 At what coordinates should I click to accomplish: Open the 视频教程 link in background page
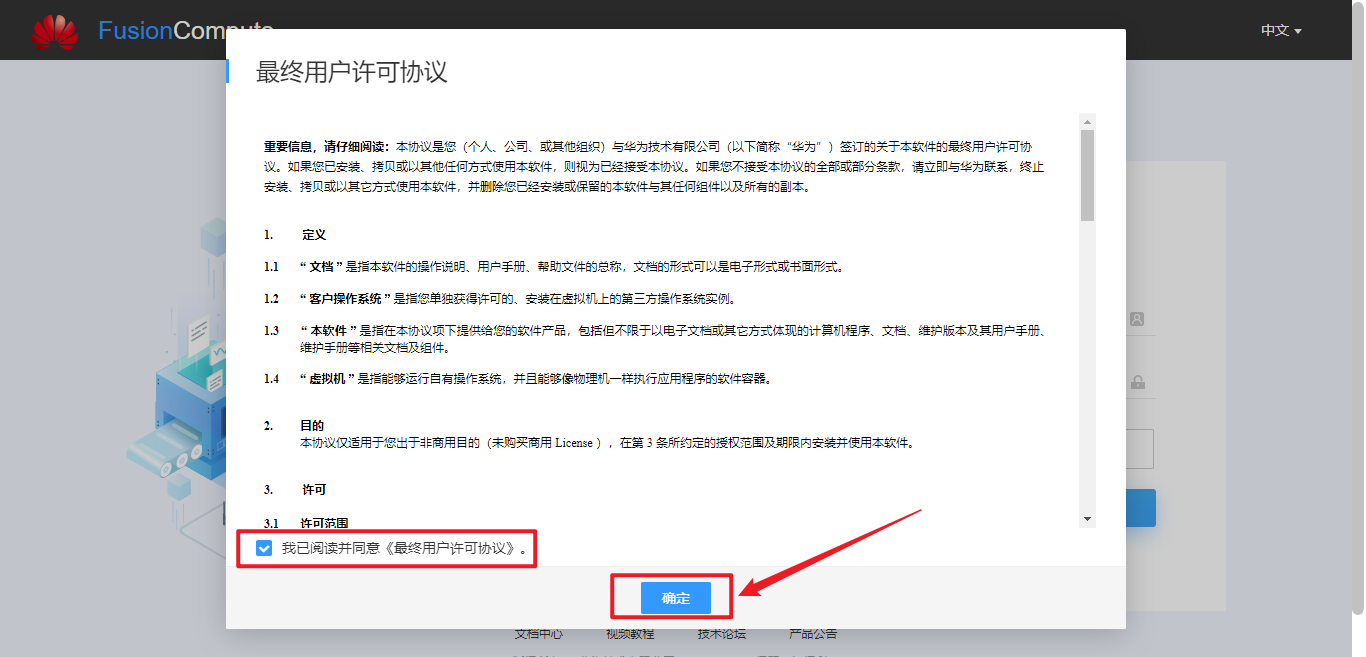[x=630, y=634]
